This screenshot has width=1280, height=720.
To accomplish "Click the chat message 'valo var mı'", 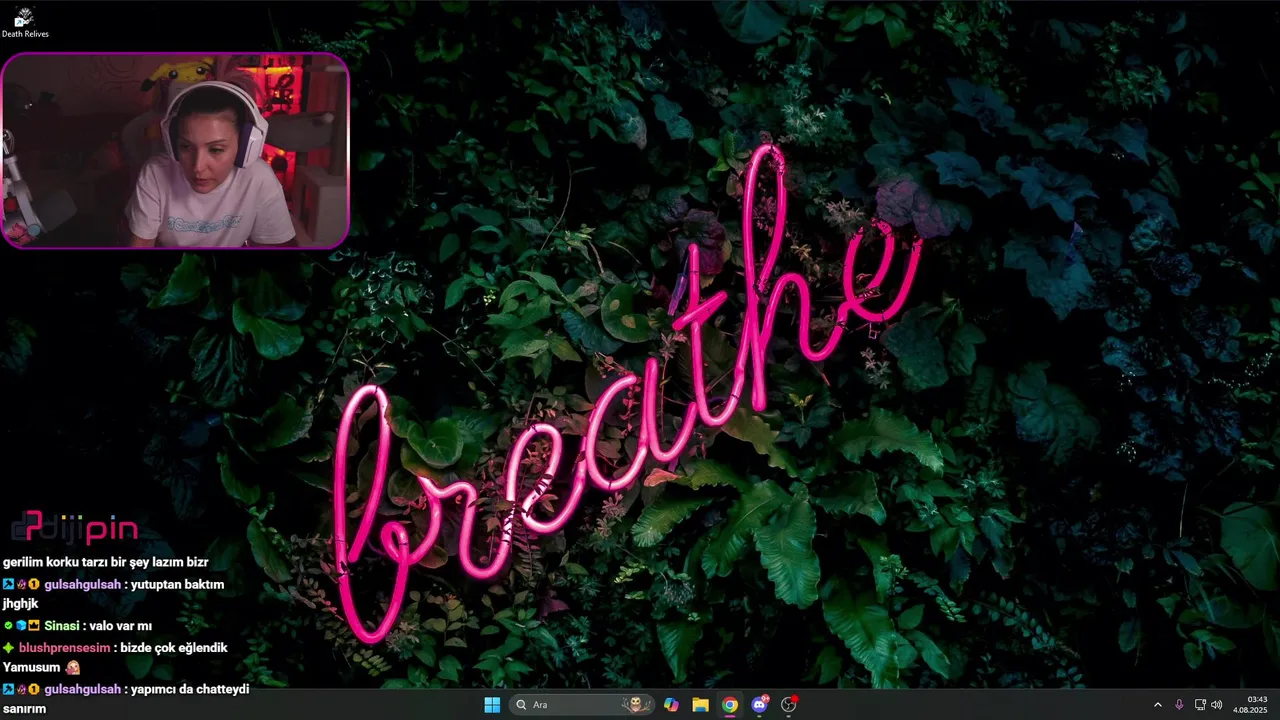I will (x=120, y=626).
